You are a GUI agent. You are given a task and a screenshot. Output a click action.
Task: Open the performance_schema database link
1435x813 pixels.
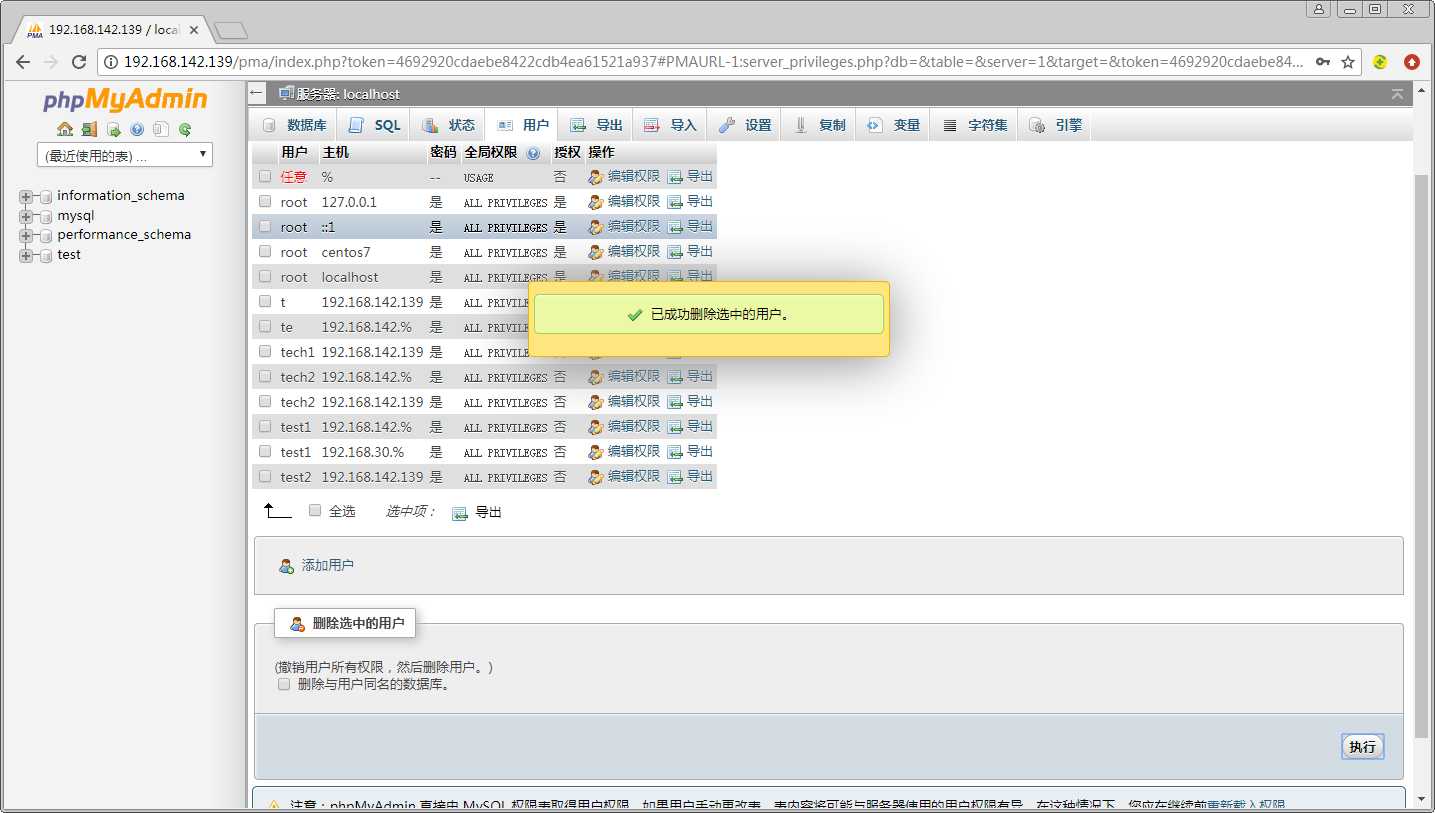point(124,235)
